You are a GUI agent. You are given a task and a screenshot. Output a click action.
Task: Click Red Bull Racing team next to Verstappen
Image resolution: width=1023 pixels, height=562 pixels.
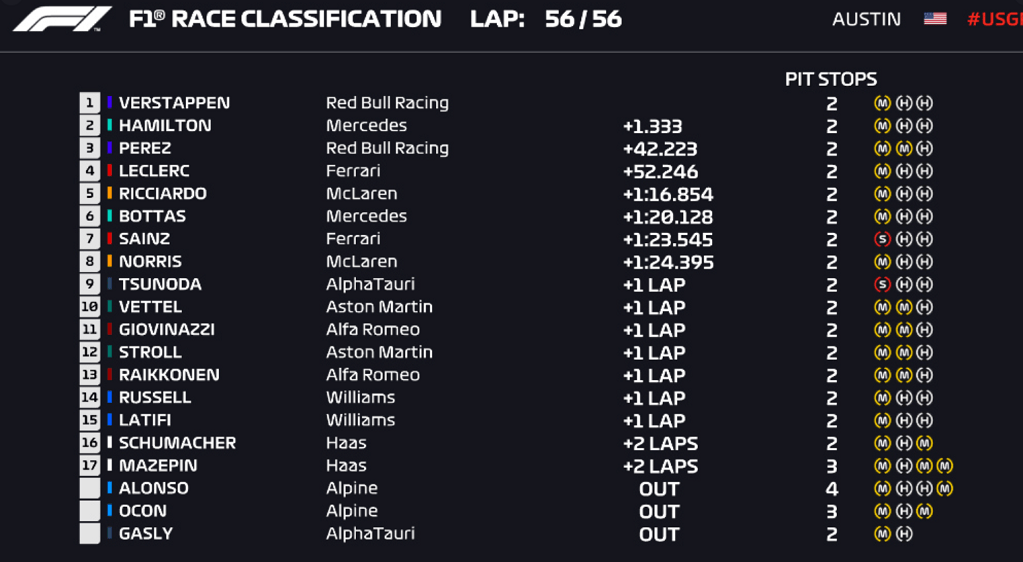388,103
